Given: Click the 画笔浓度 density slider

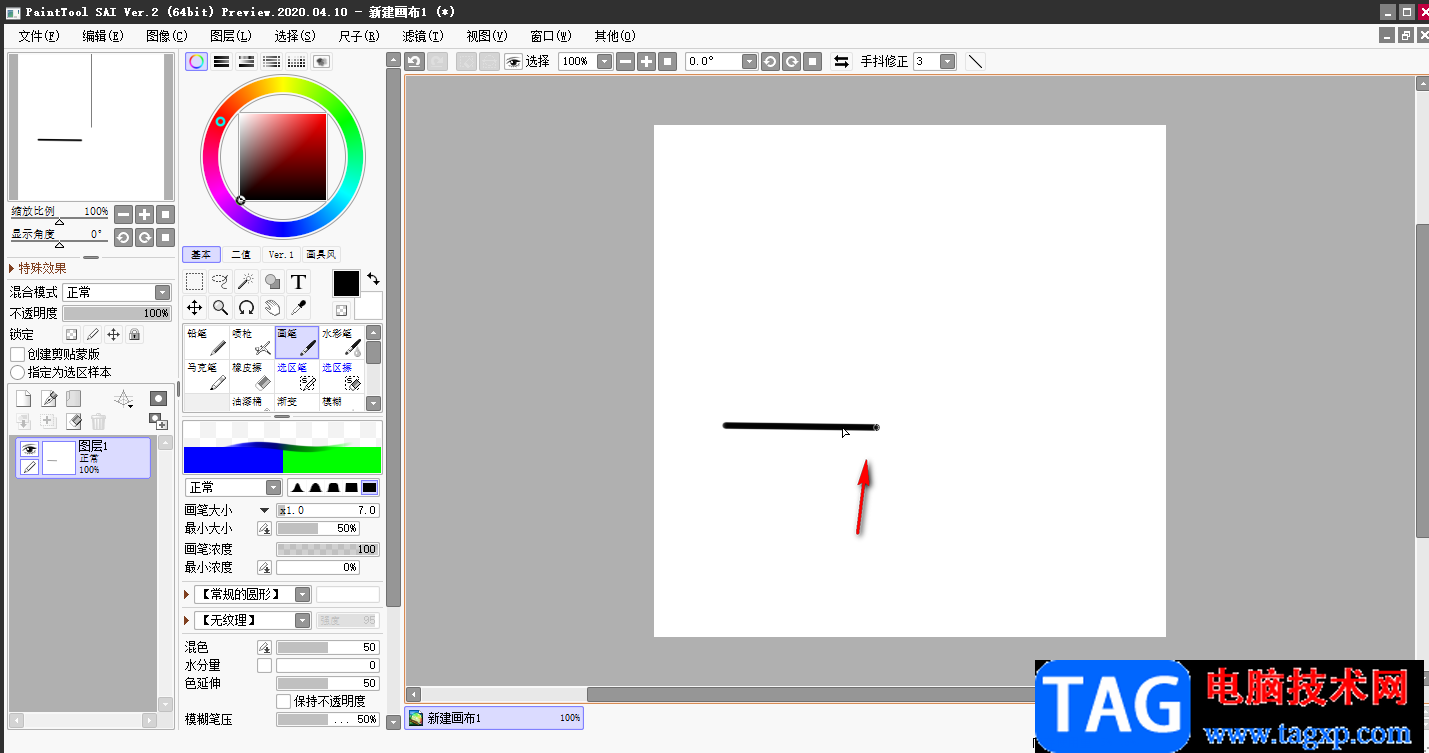Looking at the screenshot, I should 328,549.
